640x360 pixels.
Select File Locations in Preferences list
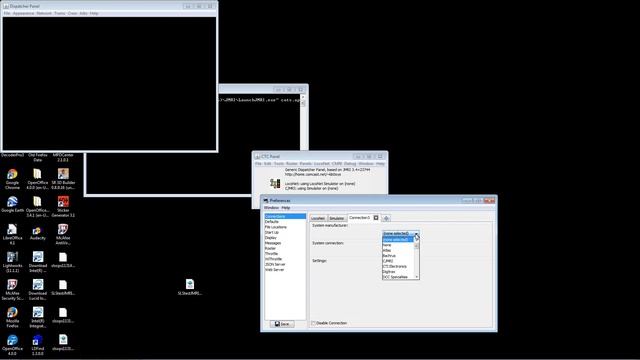285,227
